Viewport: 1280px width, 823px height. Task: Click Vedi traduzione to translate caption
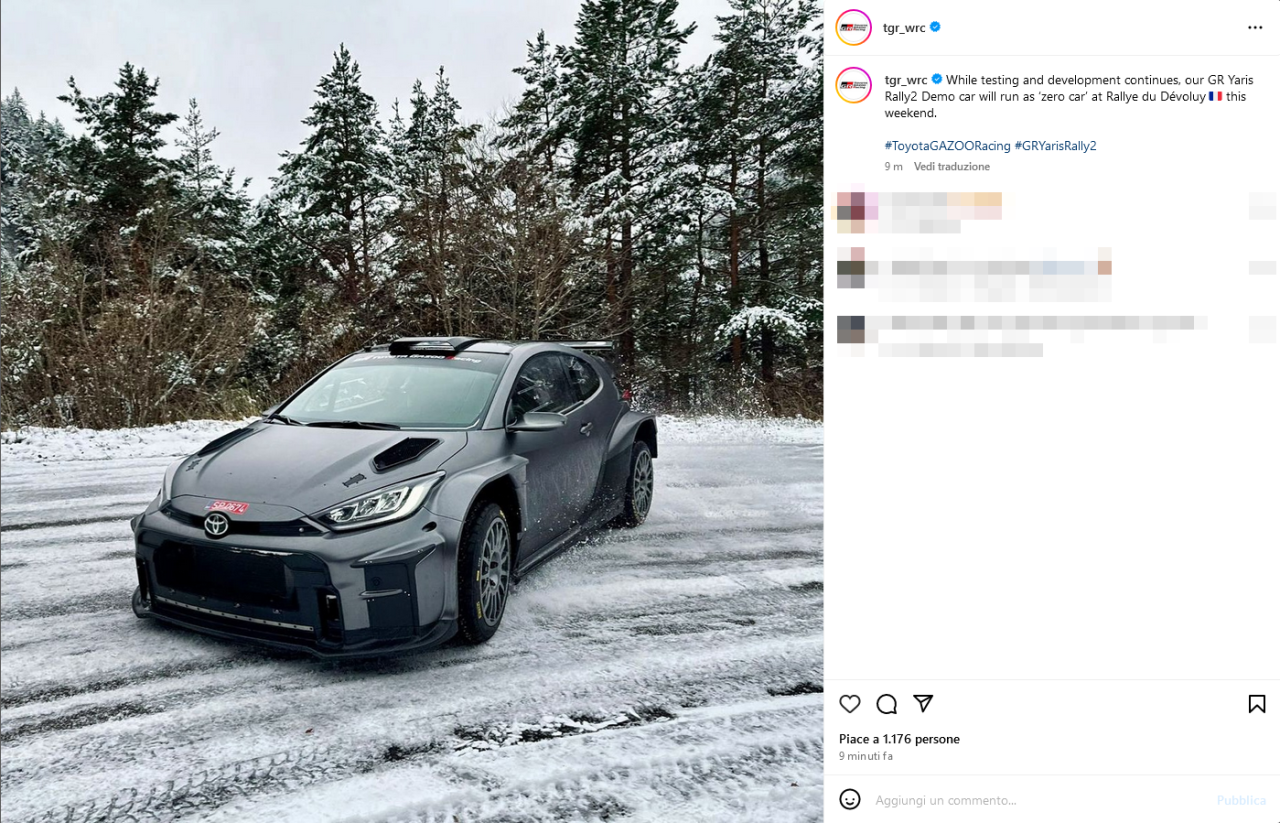pyautogui.click(x=952, y=167)
